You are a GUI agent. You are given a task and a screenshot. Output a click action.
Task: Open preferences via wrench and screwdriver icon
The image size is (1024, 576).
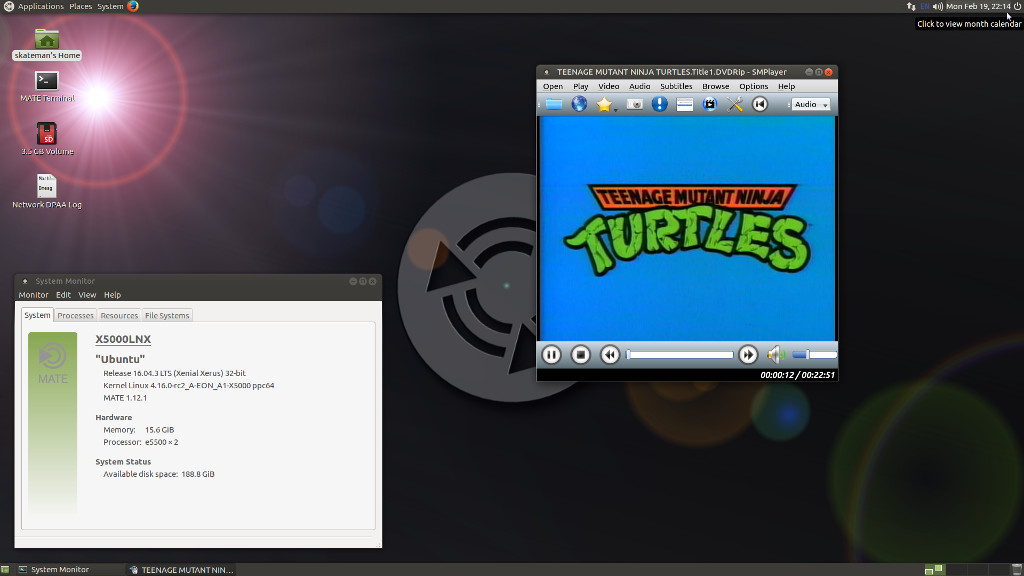[x=735, y=104]
